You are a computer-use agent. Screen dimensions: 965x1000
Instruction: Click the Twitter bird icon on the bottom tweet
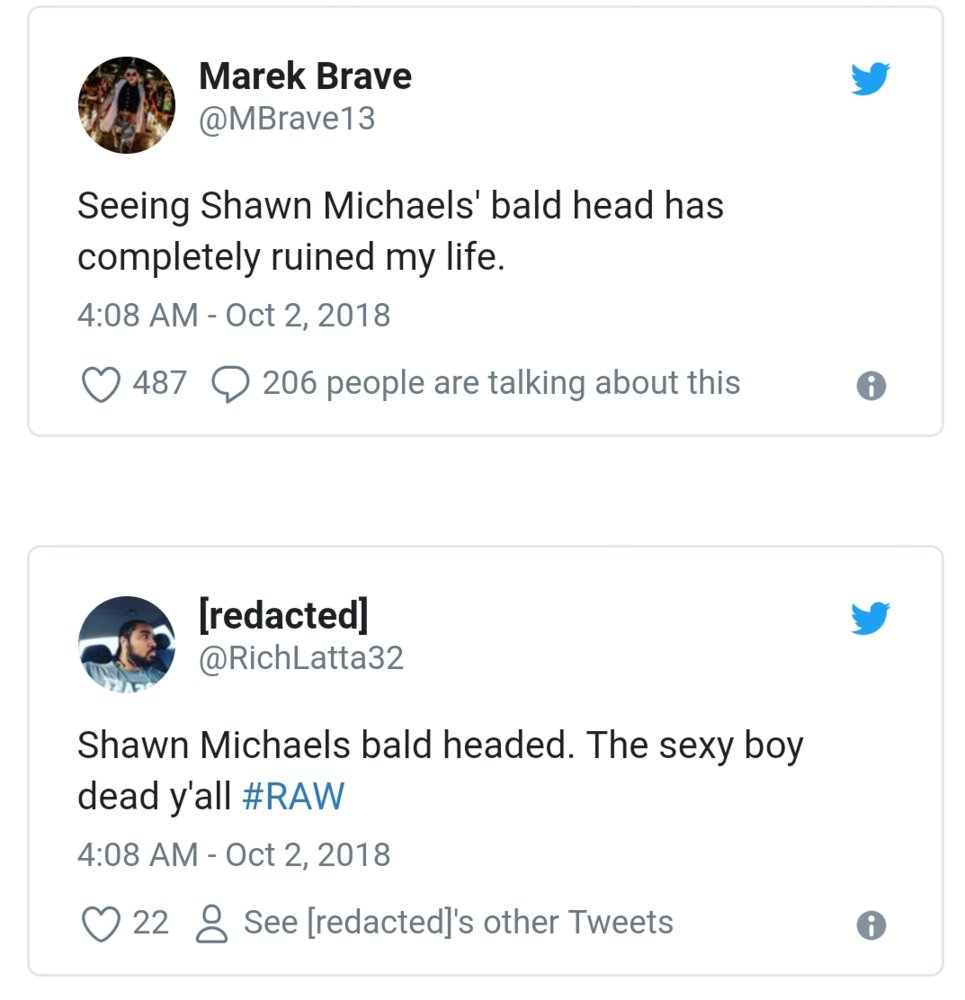coord(871,618)
